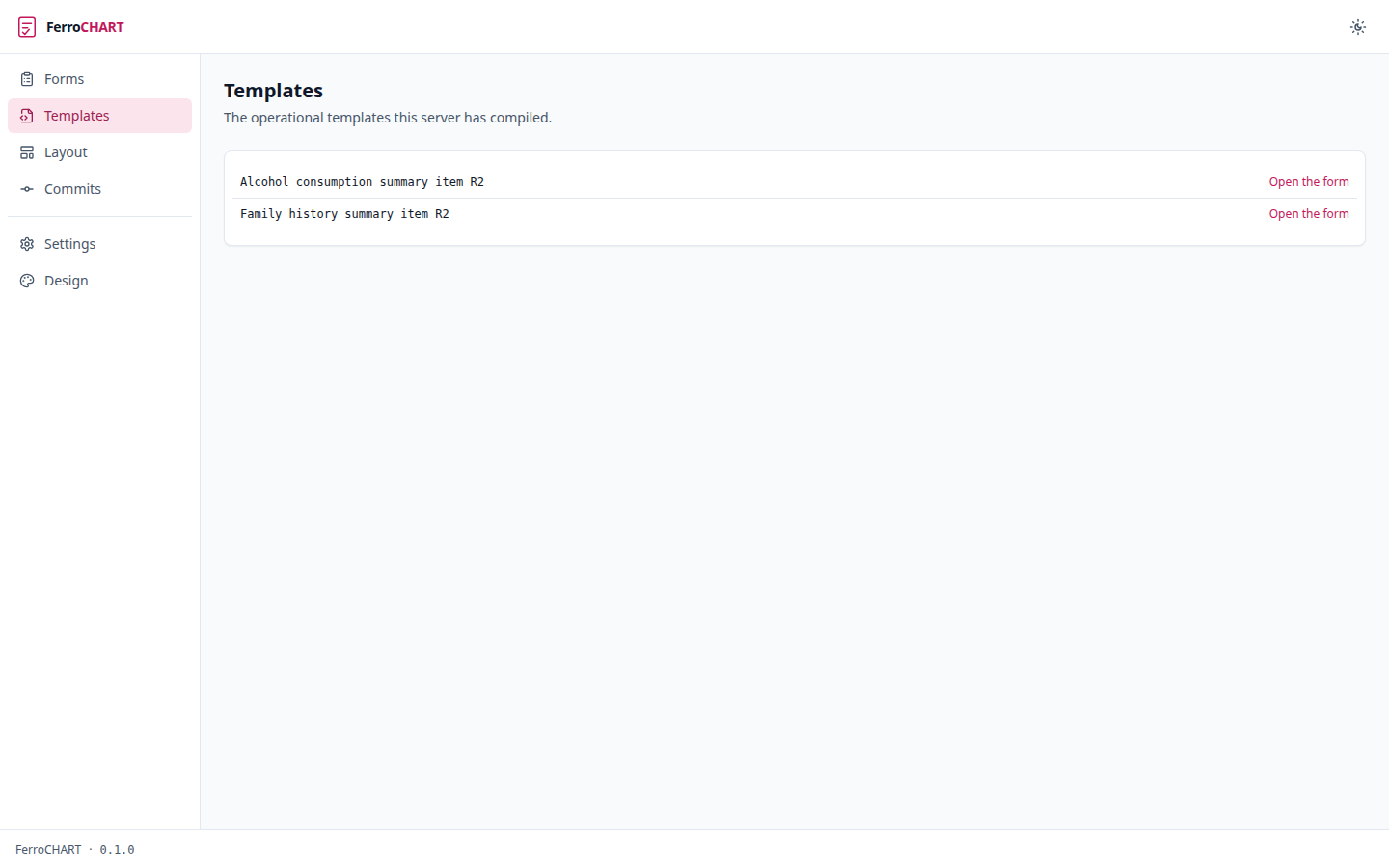The width and height of the screenshot is (1389, 868).
Task: Open the Forms menu item
Action: [x=99, y=79]
